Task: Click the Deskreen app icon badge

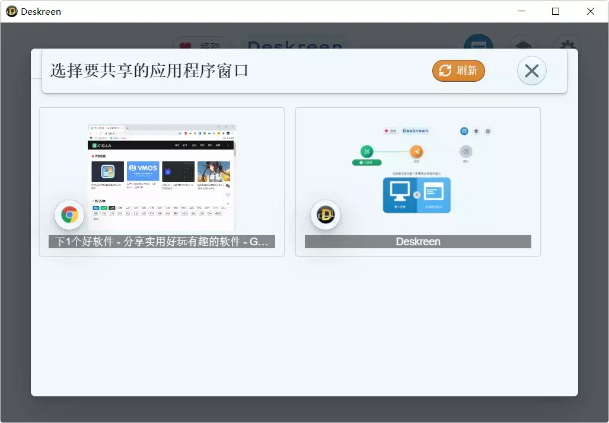Action: click(x=325, y=215)
